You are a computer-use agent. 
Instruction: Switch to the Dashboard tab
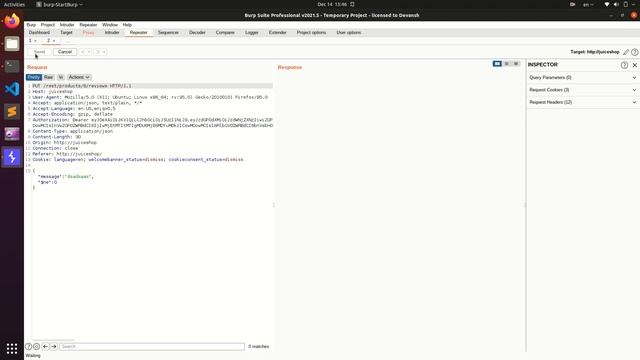tap(39, 32)
